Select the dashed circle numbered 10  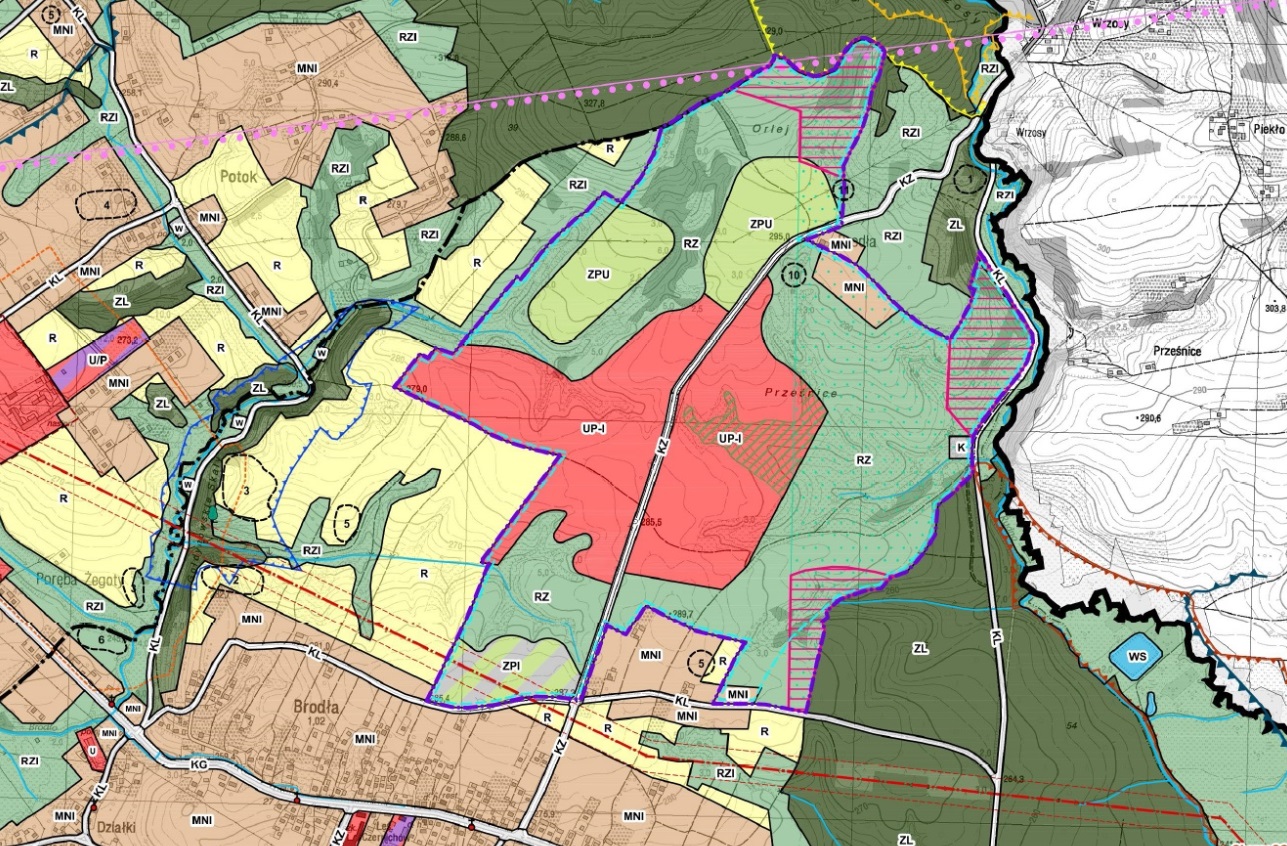click(x=794, y=275)
